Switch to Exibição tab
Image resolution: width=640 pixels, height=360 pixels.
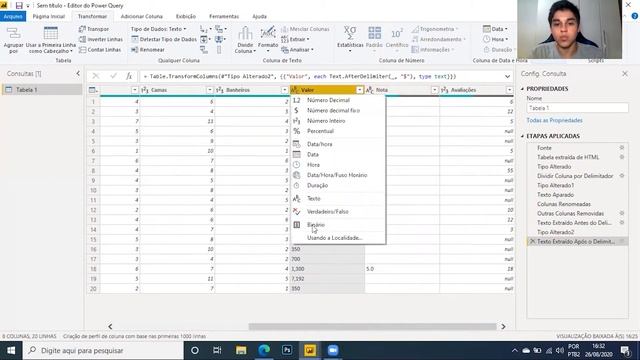click(186, 16)
